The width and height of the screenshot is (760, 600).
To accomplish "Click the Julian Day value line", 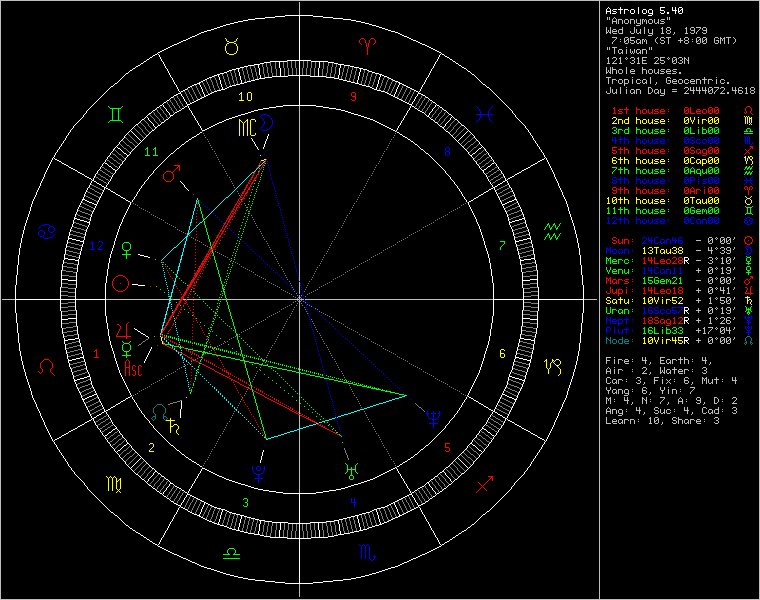I will (680, 91).
